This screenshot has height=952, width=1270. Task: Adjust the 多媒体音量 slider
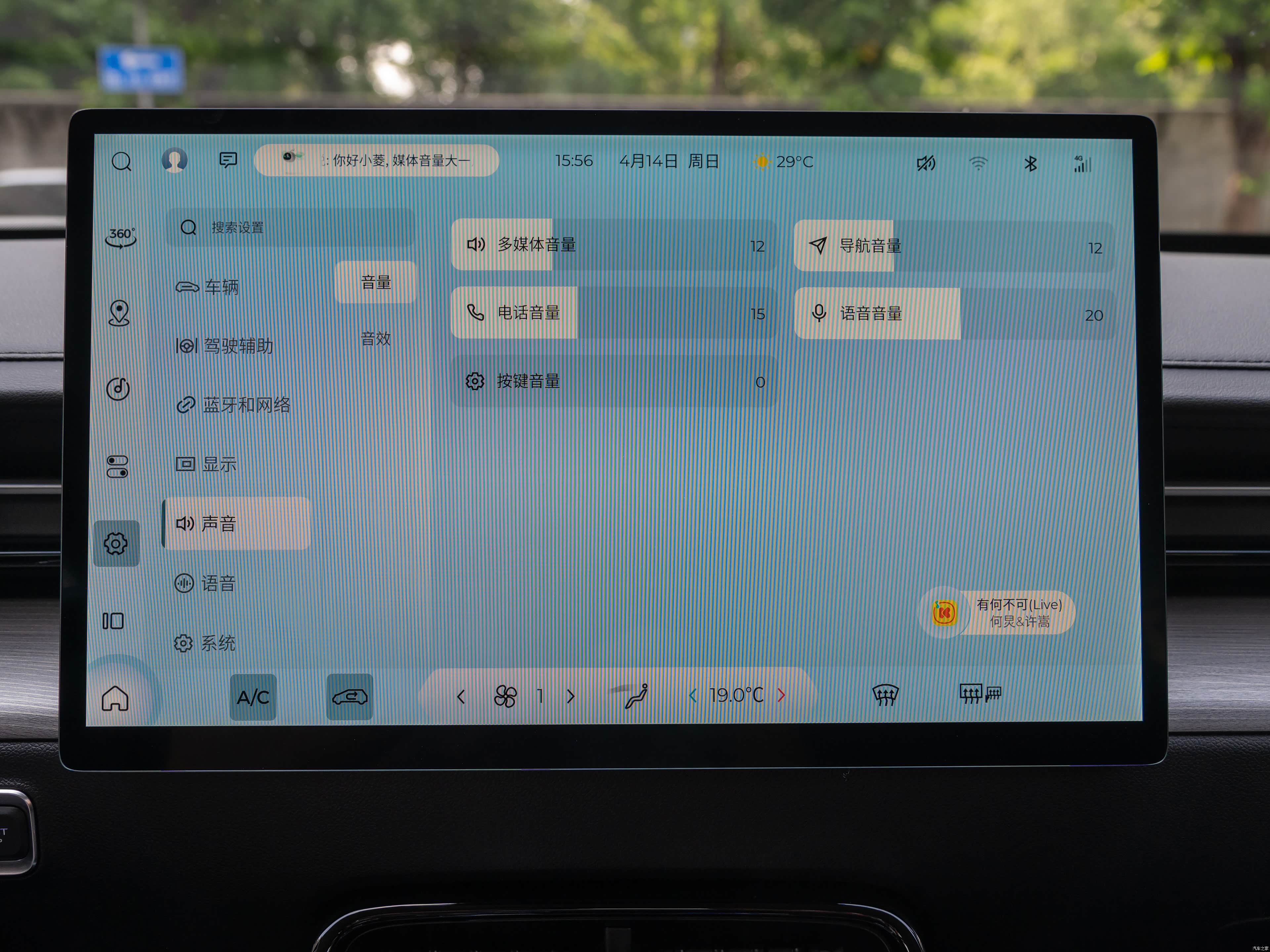click(614, 245)
